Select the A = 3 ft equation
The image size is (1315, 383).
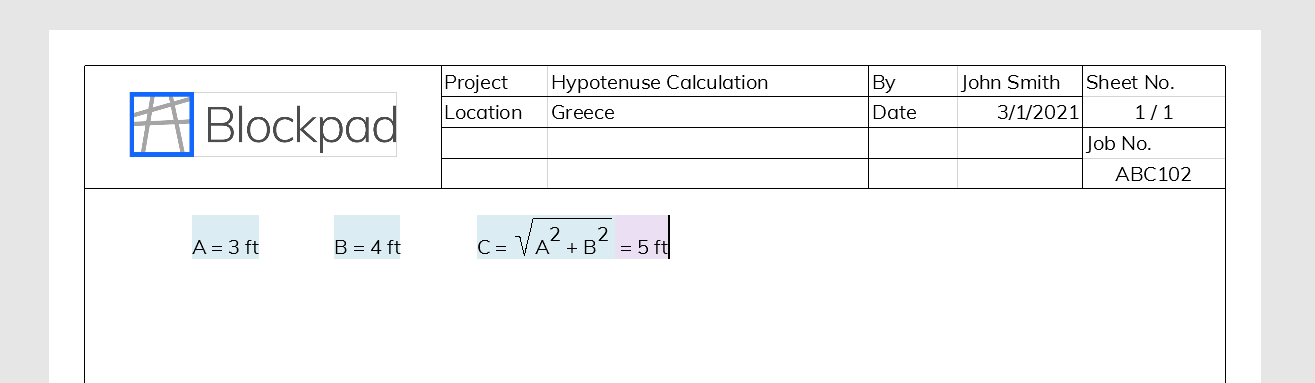(x=226, y=238)
